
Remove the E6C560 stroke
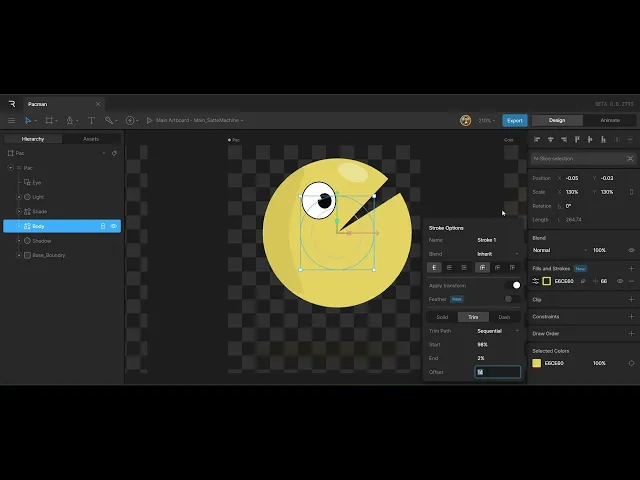tap(631, 281)
